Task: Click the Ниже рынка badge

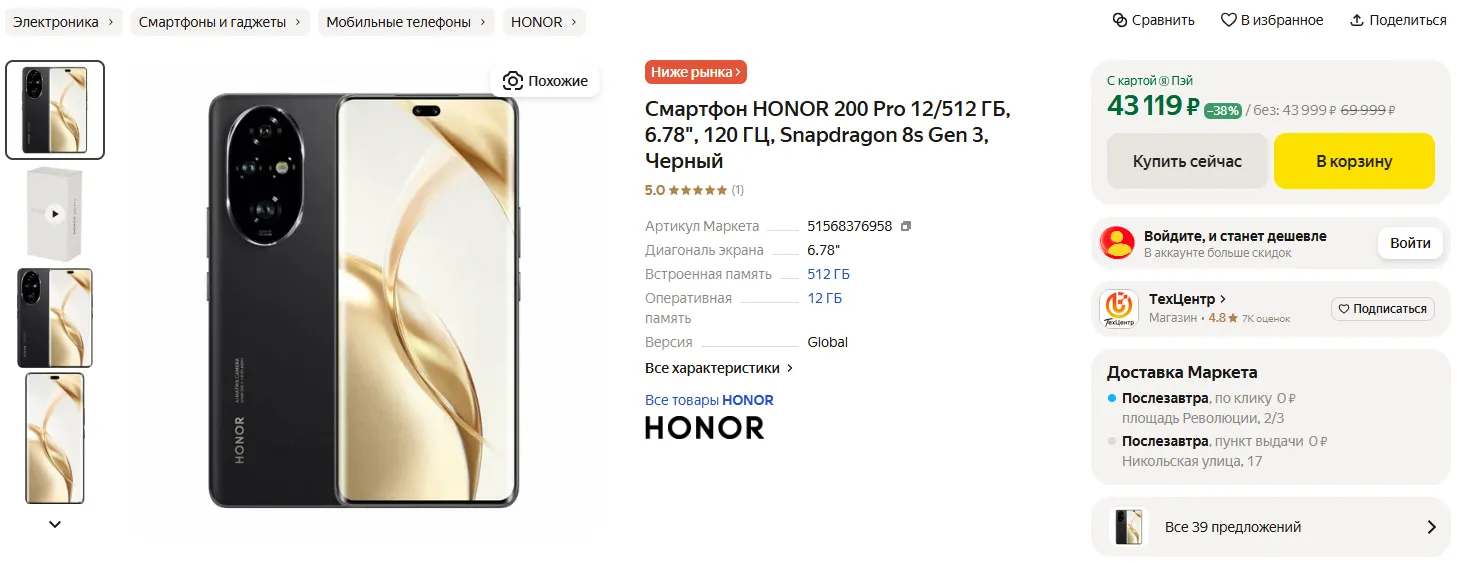Action: (x=696, y=72)
